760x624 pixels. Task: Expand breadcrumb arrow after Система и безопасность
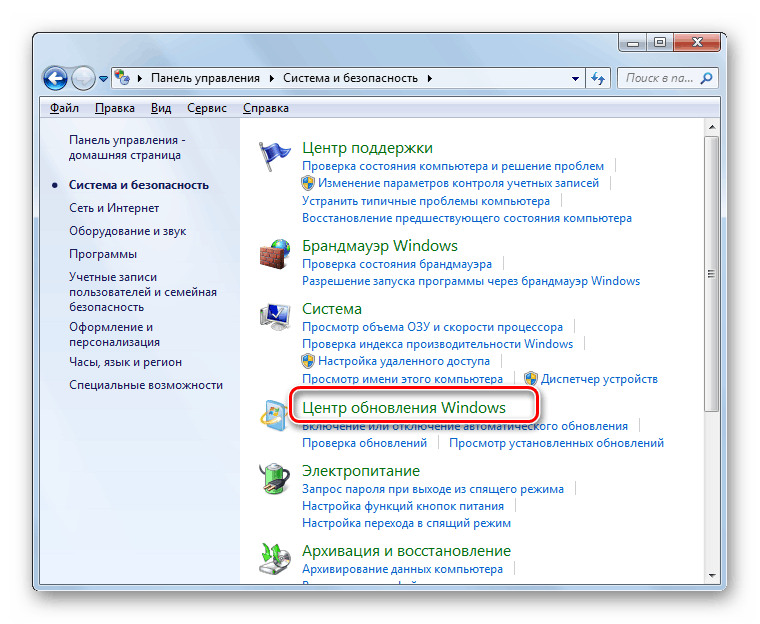(429, 78)
